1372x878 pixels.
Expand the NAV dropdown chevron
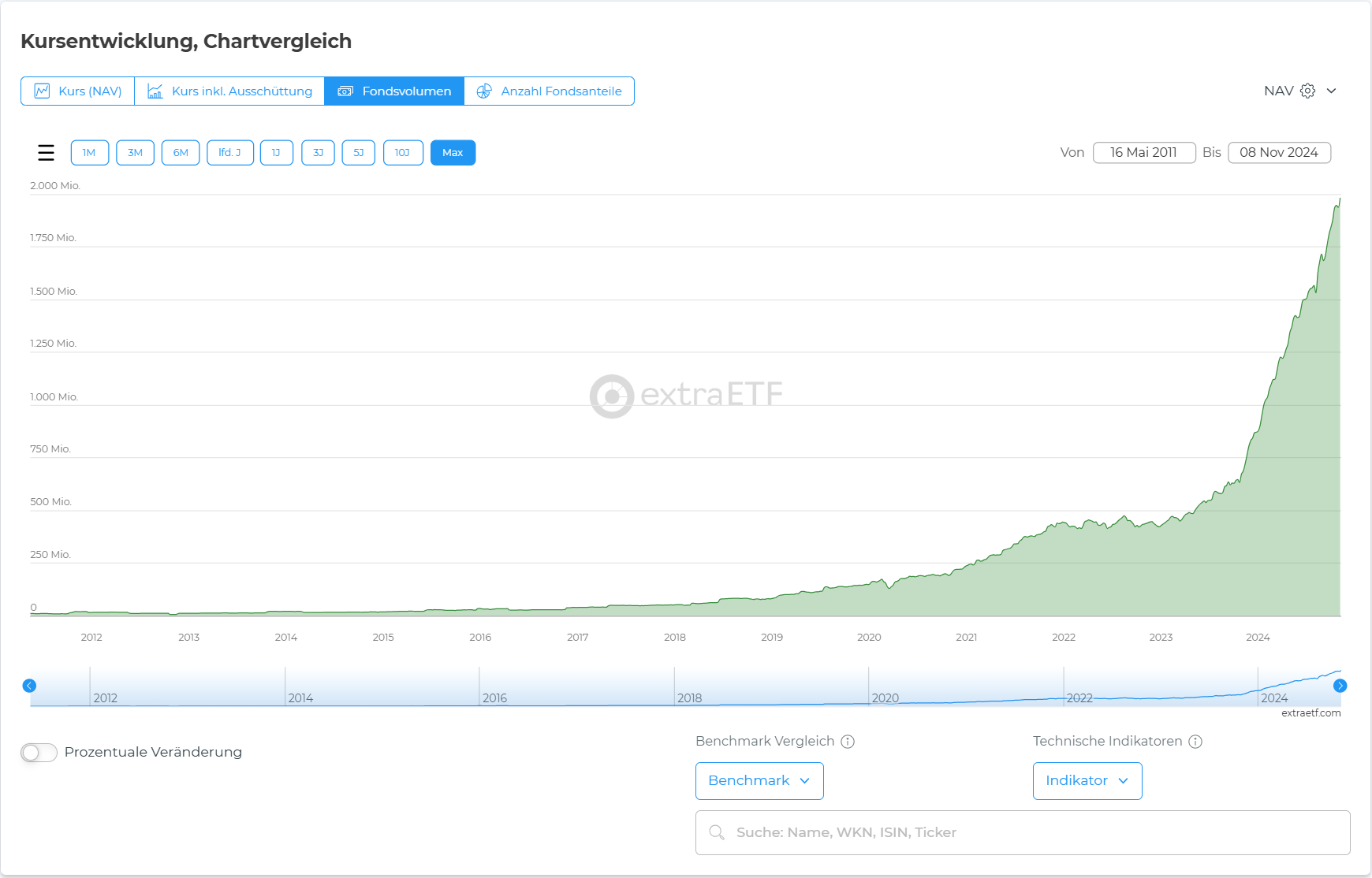[1332, 91]
